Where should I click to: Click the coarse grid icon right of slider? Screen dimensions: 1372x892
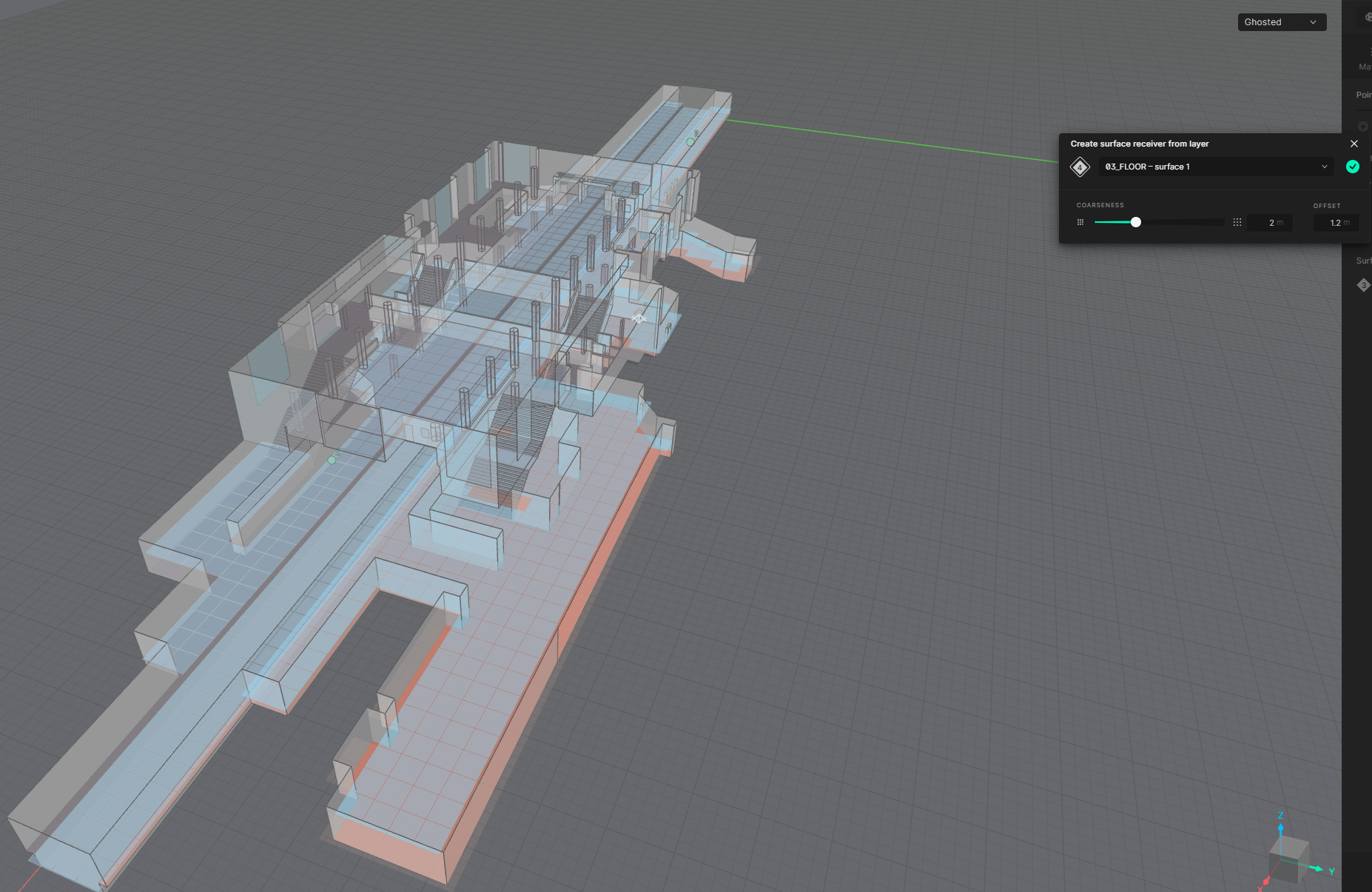click(1237, 222)
